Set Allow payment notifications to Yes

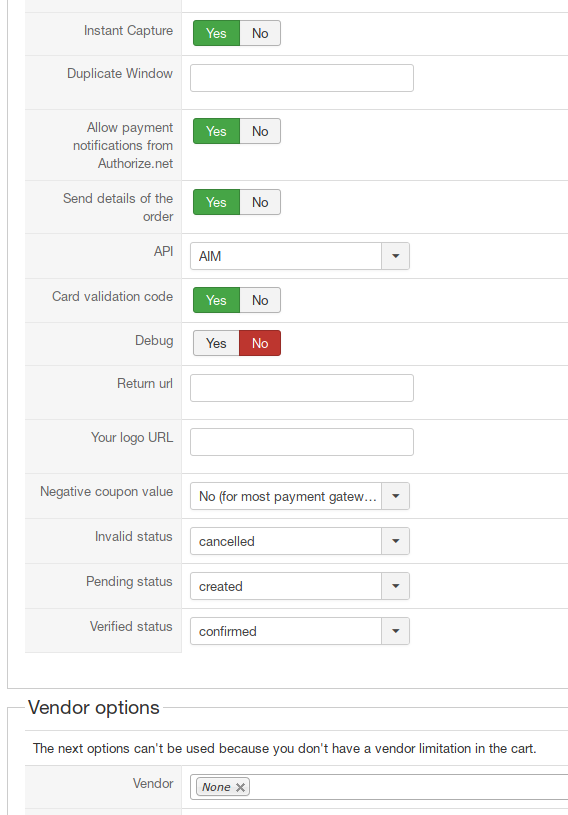click(x=216, y=131)
